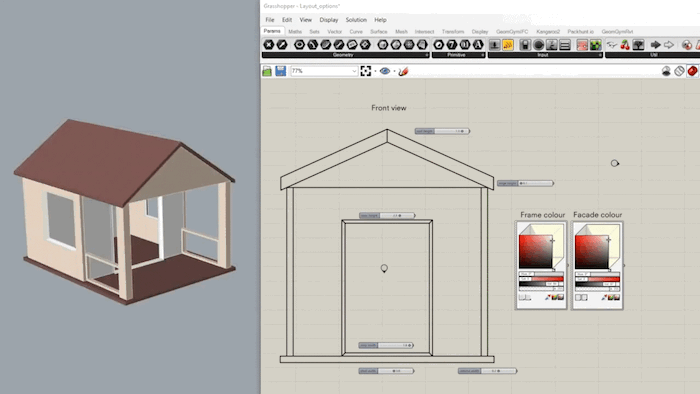Switch to the Surface tab
This screenshot has width=700, height=394.
coord(379,32)
